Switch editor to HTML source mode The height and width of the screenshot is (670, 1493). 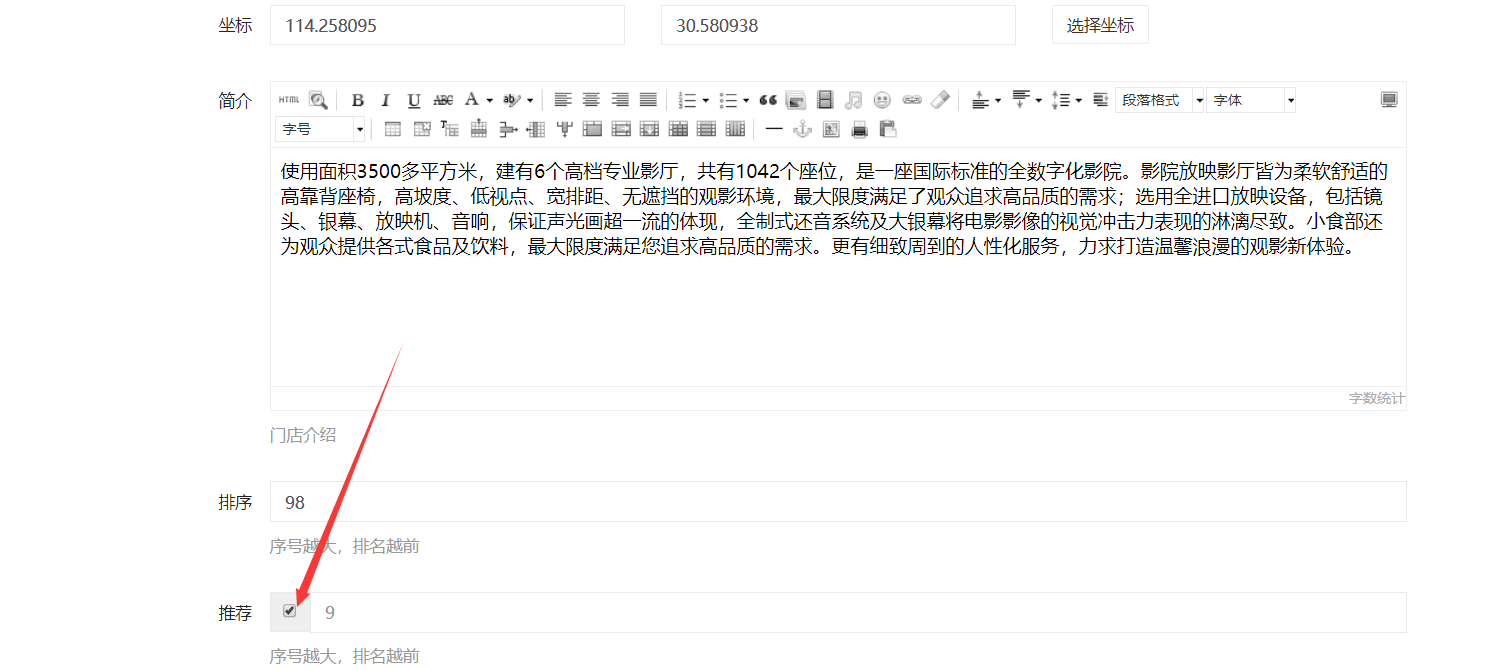pyautogui.click(x=289, y=100)
